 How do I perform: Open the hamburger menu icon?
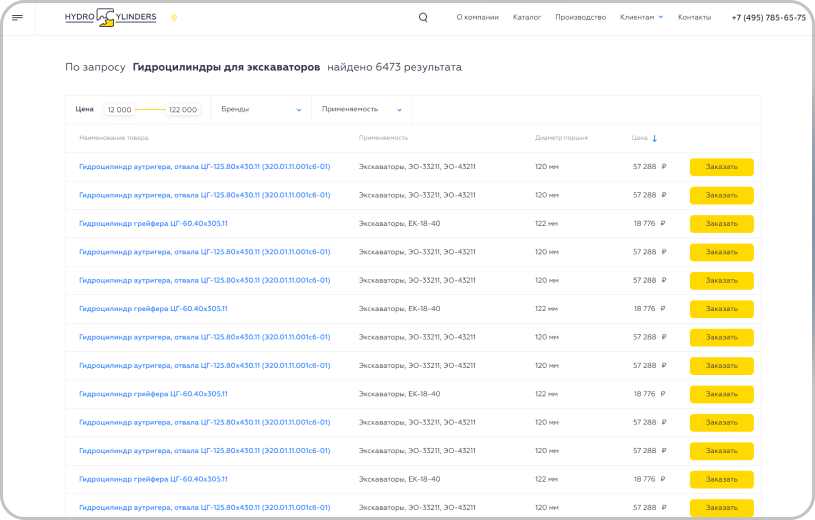(x=17, y=17)
